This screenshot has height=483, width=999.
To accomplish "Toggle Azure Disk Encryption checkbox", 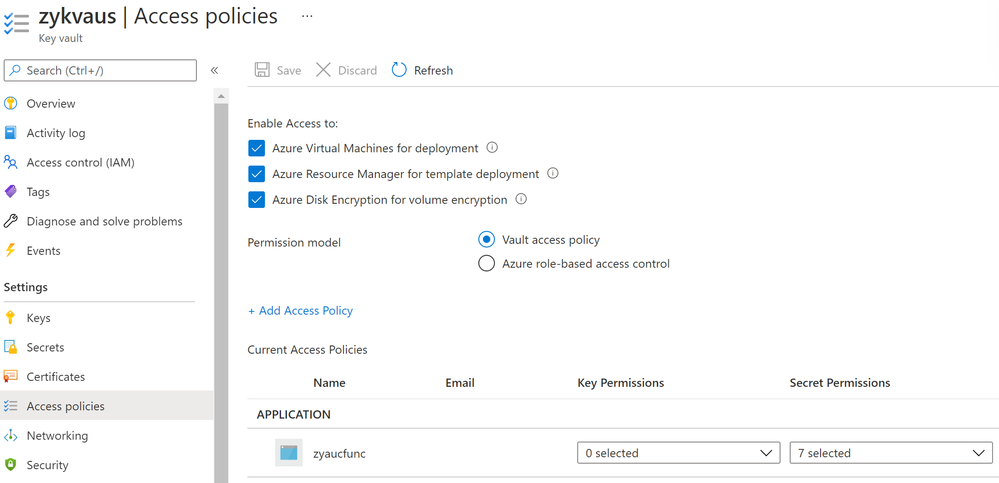I will pyautogui.click(x=257, y=200).
